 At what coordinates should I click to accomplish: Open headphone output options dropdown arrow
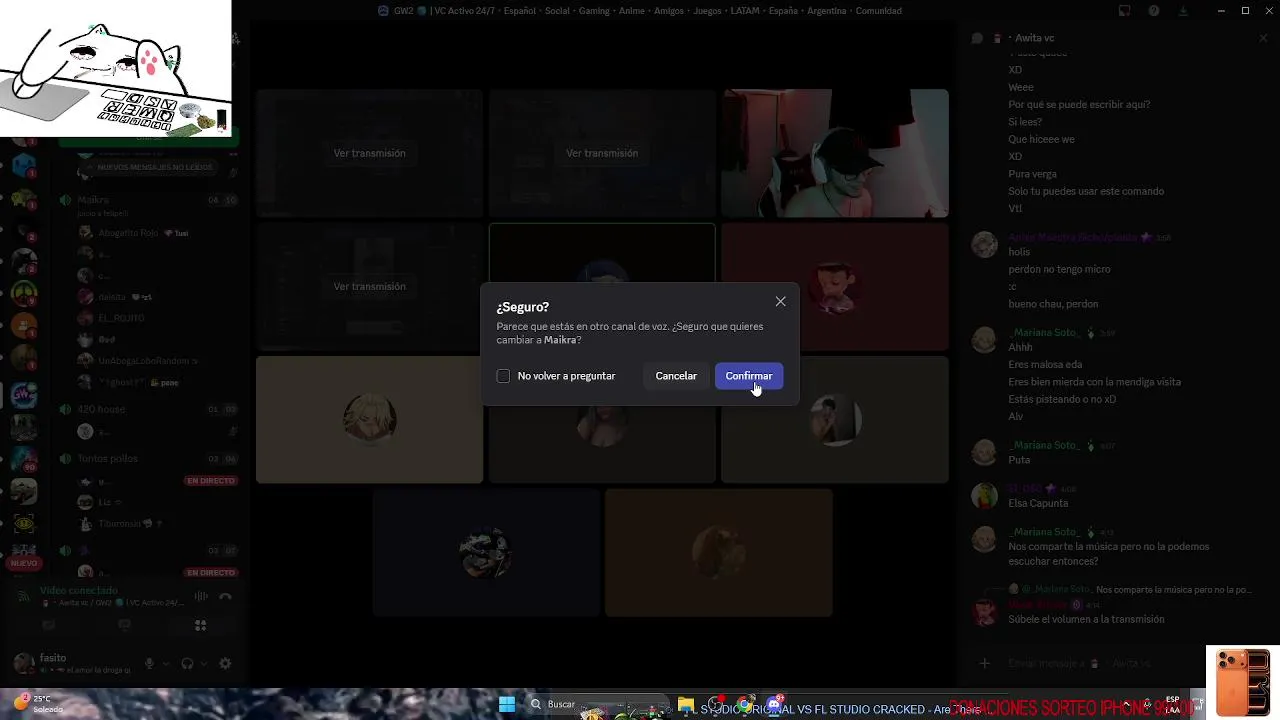[204, 663]
